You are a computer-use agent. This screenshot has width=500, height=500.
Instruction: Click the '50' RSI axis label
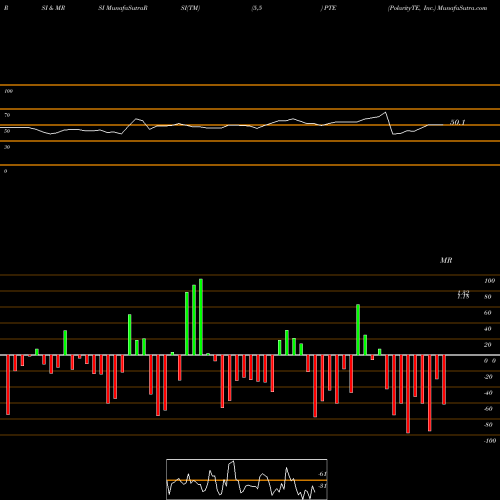click(x=7, y=131)
